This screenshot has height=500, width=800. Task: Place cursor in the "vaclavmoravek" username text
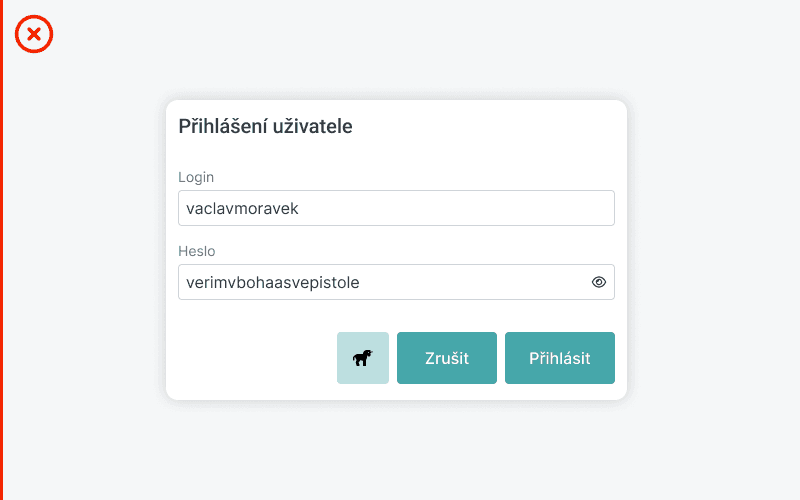[242, 208]
